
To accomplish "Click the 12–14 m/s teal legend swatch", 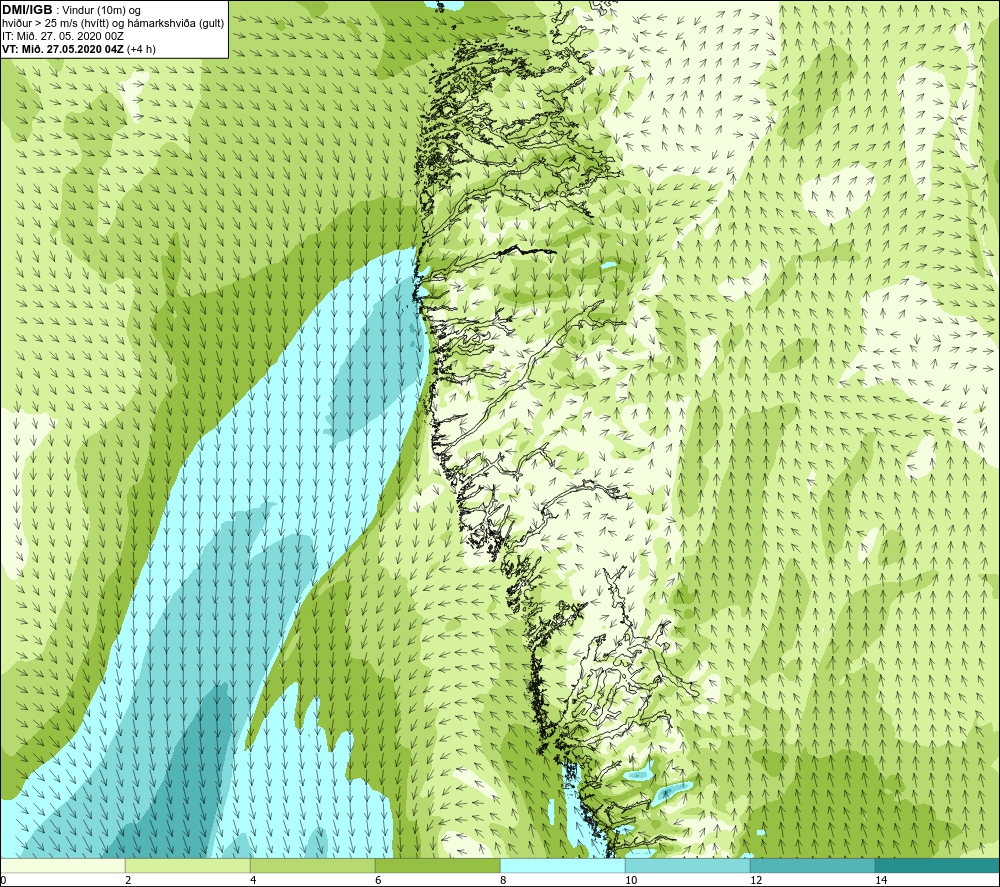I will coord(812,865).
